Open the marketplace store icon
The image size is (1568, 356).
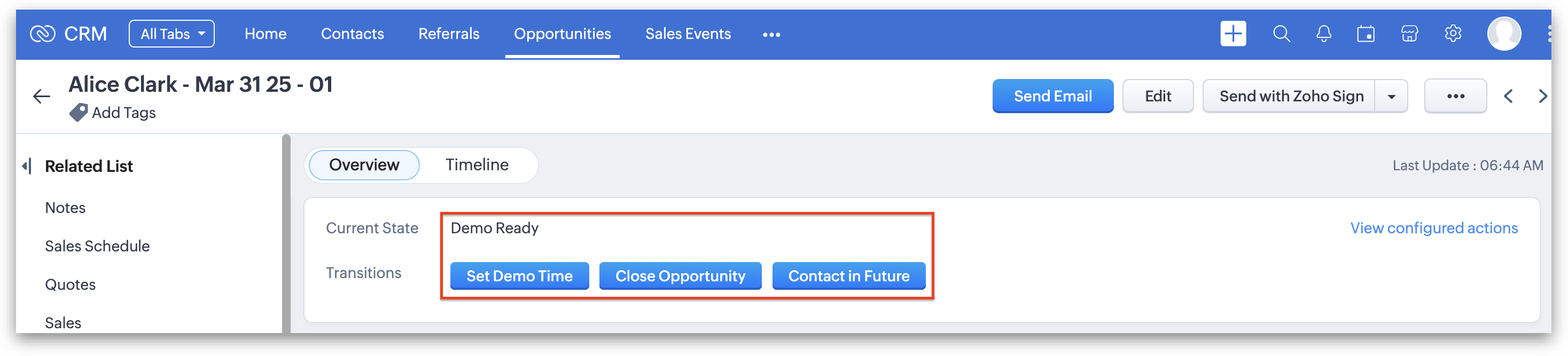coord(1410,34)
